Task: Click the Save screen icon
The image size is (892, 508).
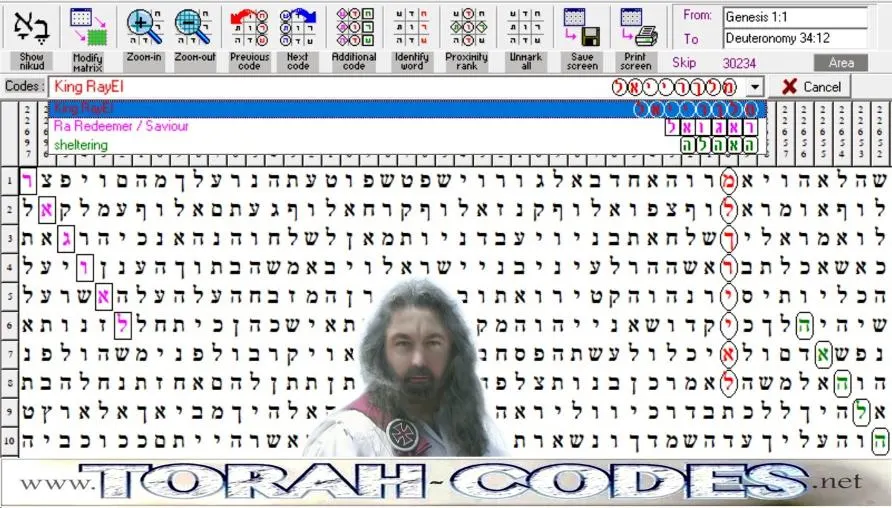Action: [581, 27]
